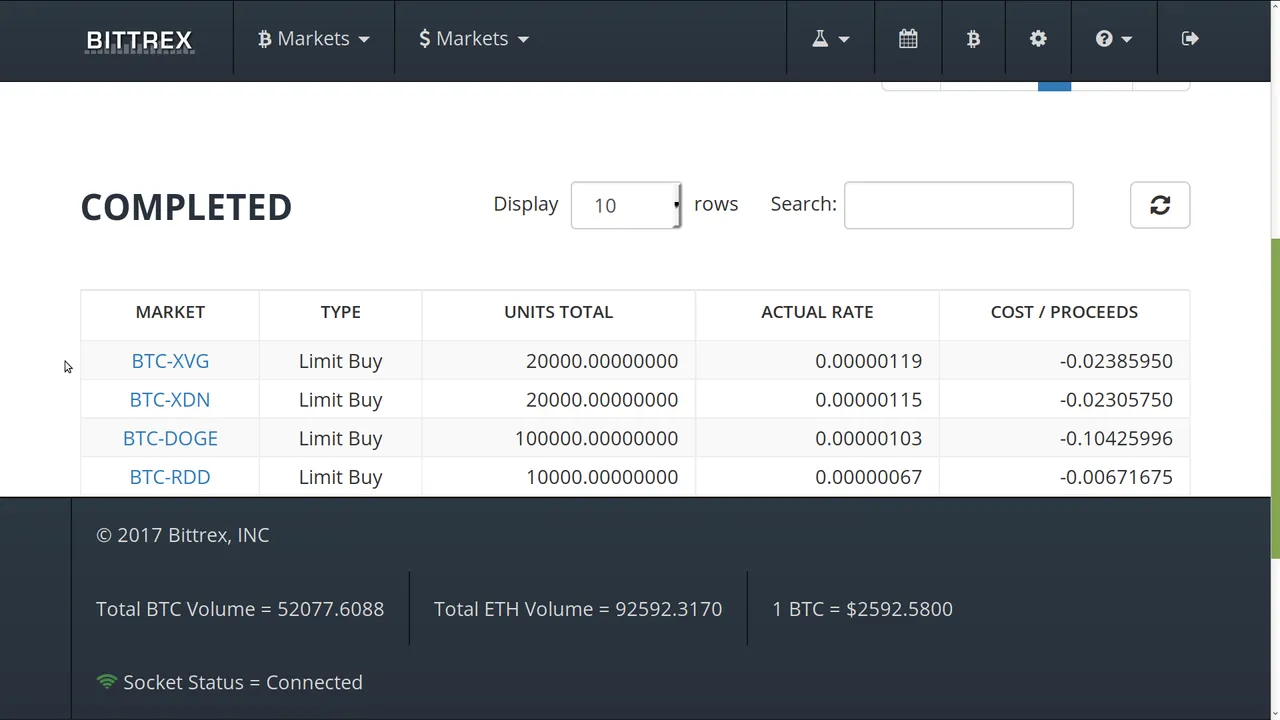
Task: Click the Bittrex logo
Action: click(x=139, y=40)
